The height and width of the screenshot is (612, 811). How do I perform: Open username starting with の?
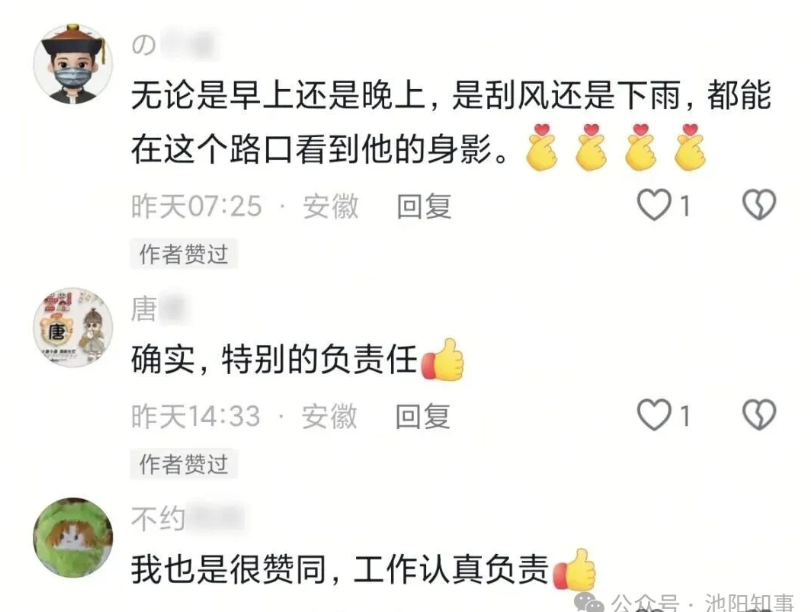[x=173, y=44]
